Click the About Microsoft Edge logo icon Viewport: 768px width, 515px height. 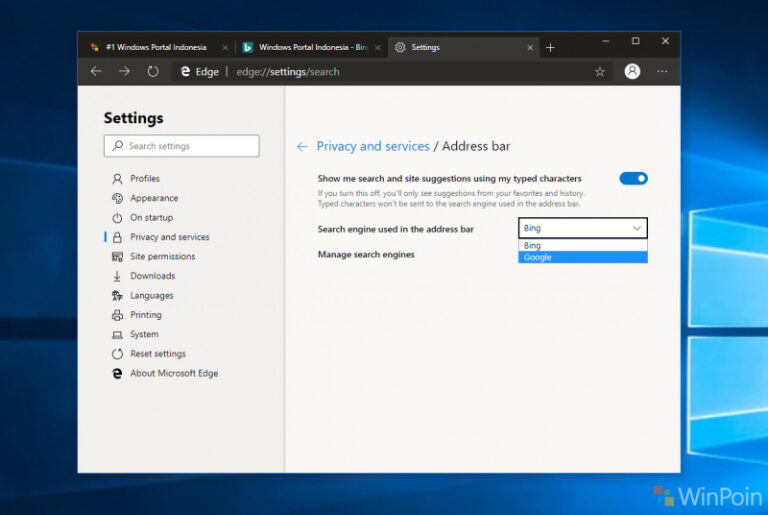[117, 373]
